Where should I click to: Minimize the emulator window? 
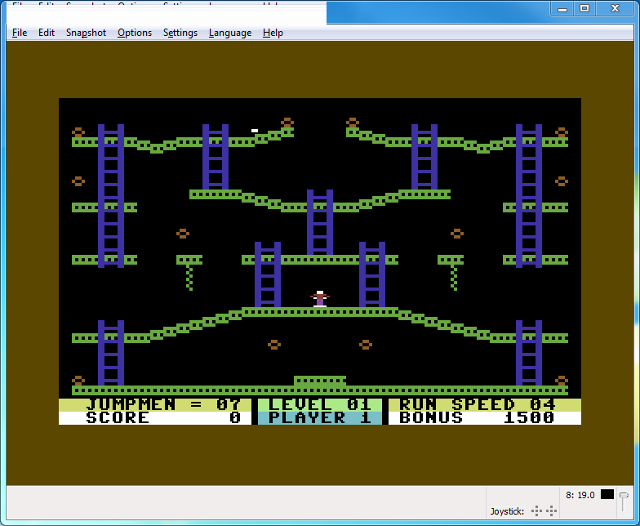click(562, 9)
